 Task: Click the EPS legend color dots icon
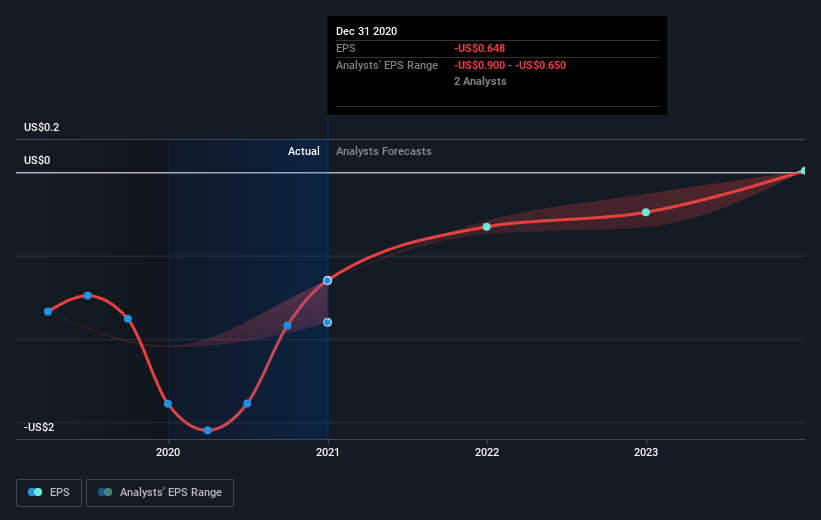pos(35,492)
